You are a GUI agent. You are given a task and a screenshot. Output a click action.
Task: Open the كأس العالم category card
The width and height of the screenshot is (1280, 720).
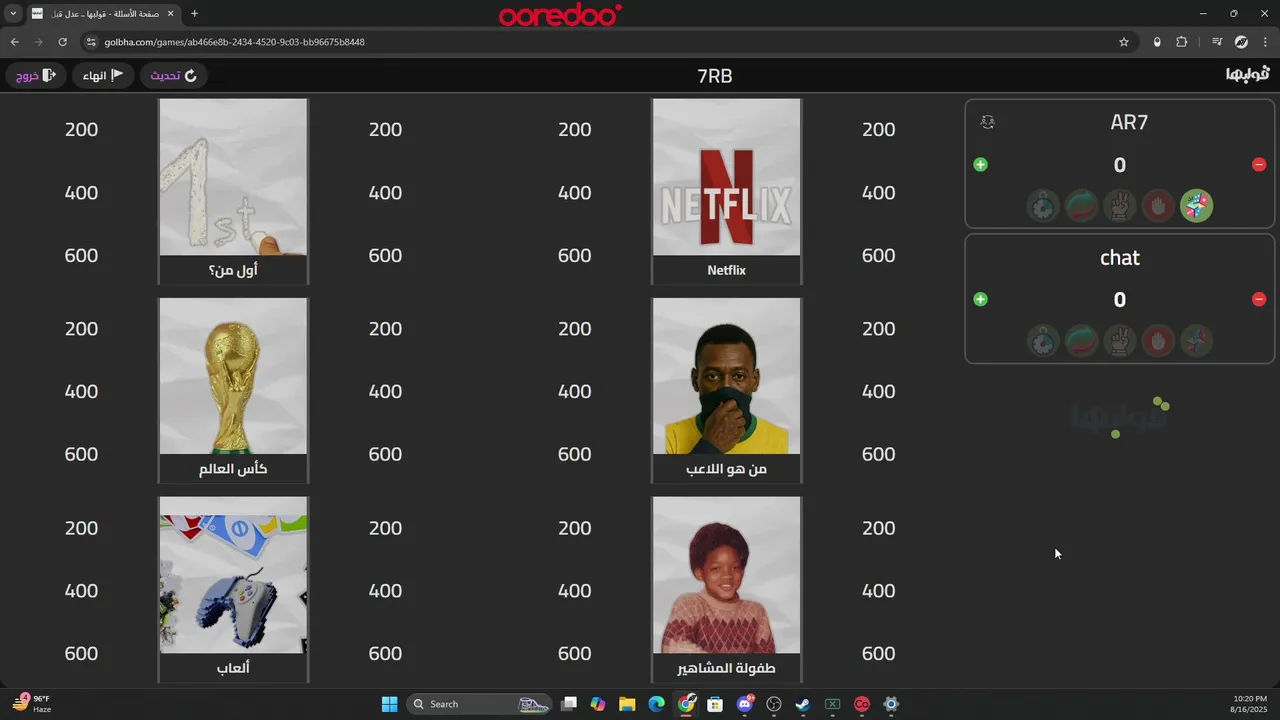click(x=233, y=390)
